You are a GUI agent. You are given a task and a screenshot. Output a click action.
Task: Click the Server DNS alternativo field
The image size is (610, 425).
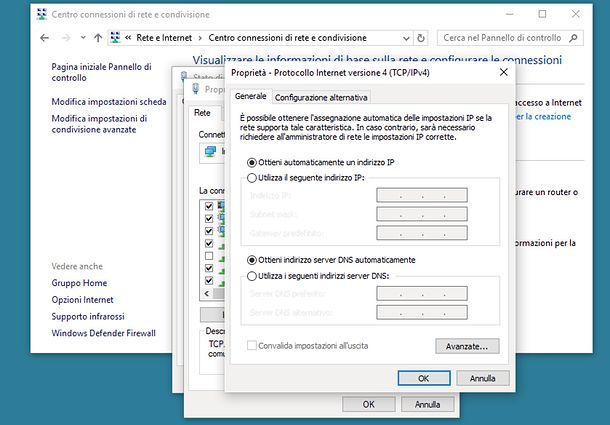[x=422, y=312]
